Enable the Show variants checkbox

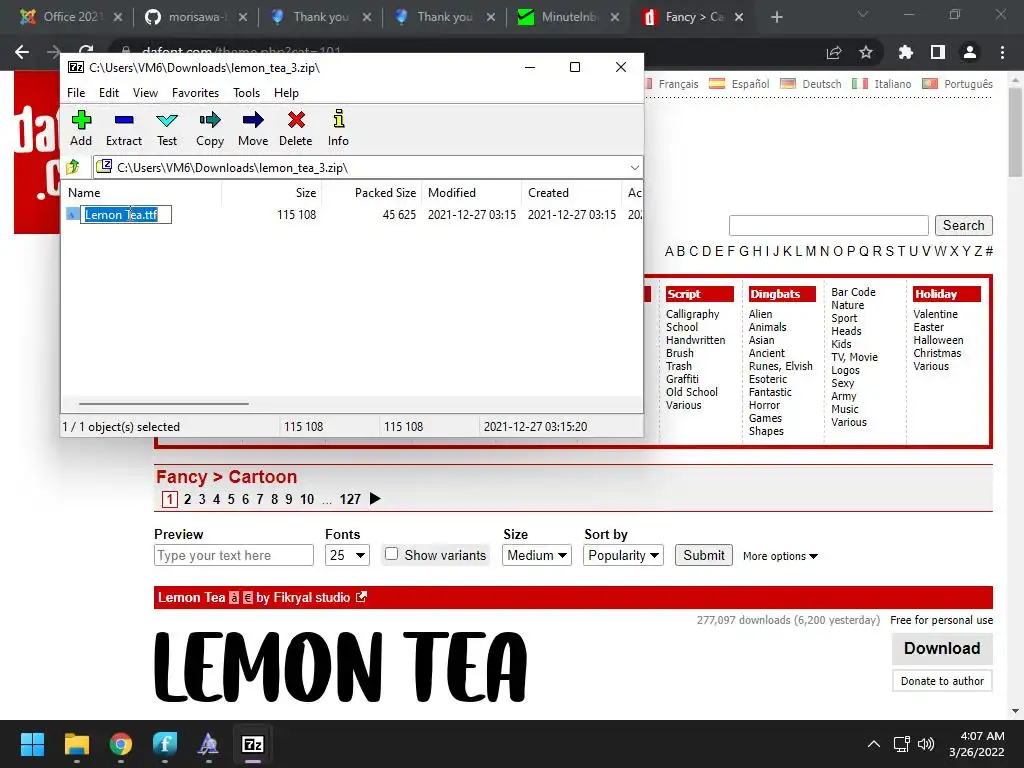(391, 554)
